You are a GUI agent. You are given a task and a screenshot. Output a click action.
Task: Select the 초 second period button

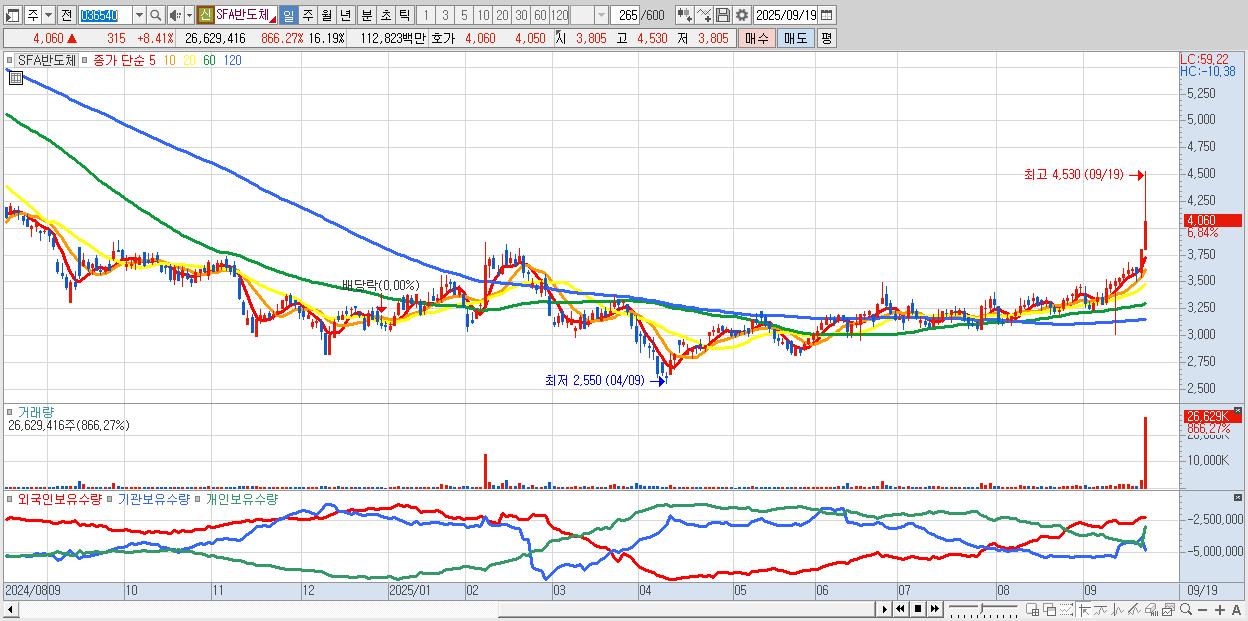click(x=385, y=15)
